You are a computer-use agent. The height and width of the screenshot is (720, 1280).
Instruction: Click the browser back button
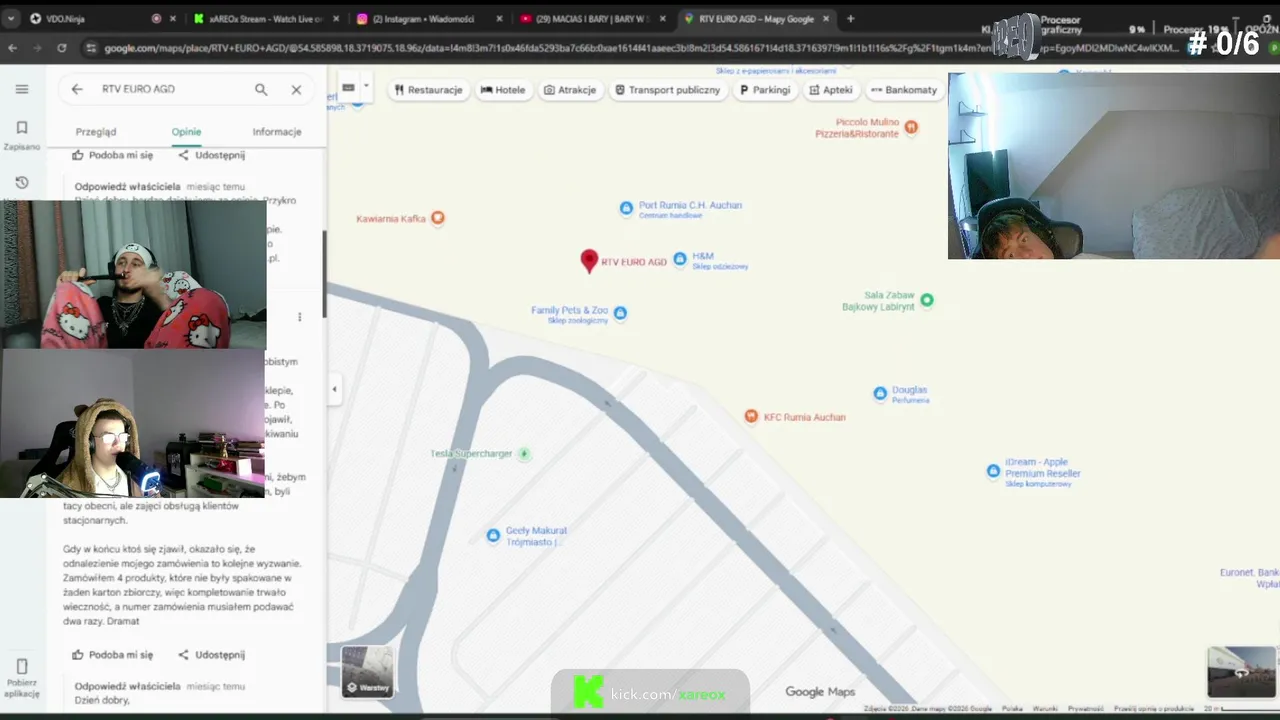click(x=12, y=48)
